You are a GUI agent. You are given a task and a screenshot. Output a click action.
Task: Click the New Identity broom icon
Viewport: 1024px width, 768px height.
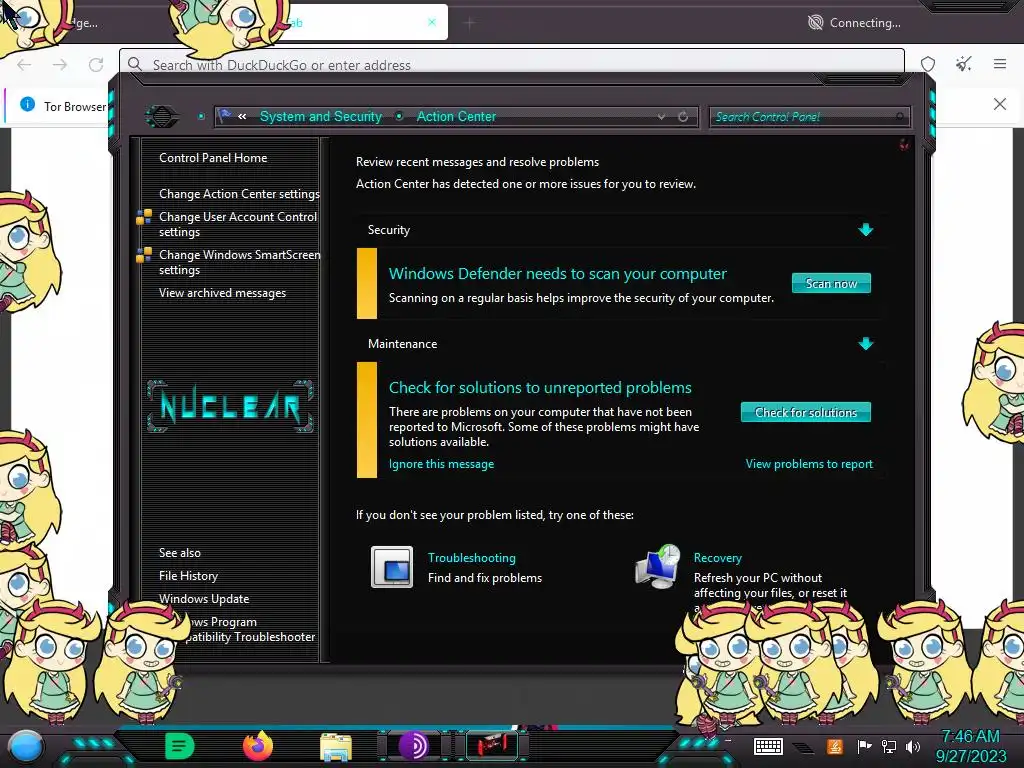click(x=963, y=64)
